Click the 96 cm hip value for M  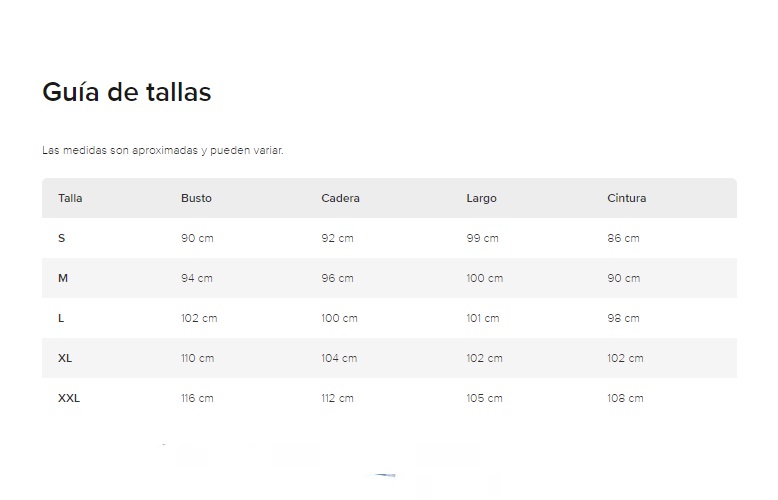click(337, 278)
